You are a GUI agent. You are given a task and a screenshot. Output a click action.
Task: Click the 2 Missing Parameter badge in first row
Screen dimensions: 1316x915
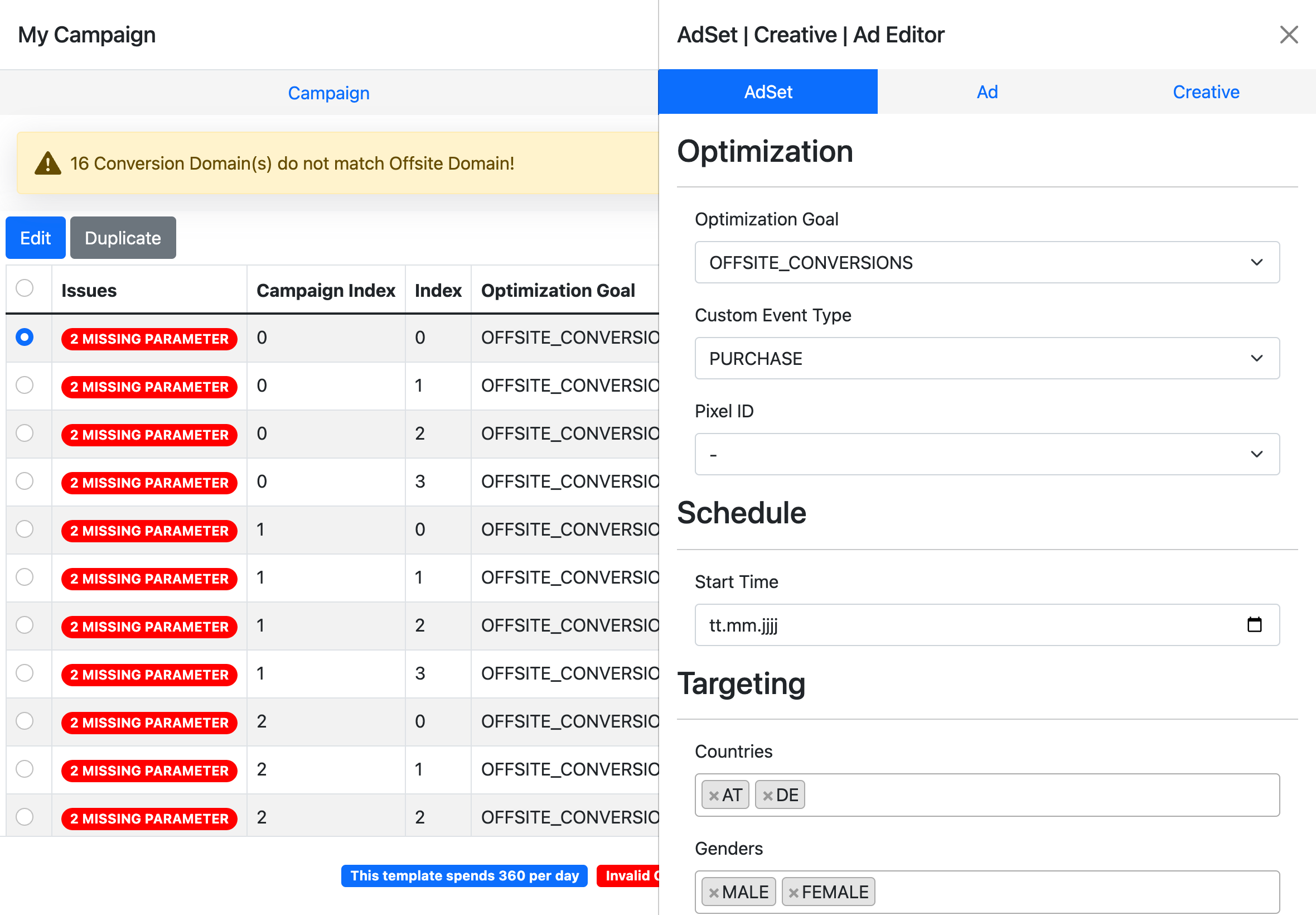149,339
